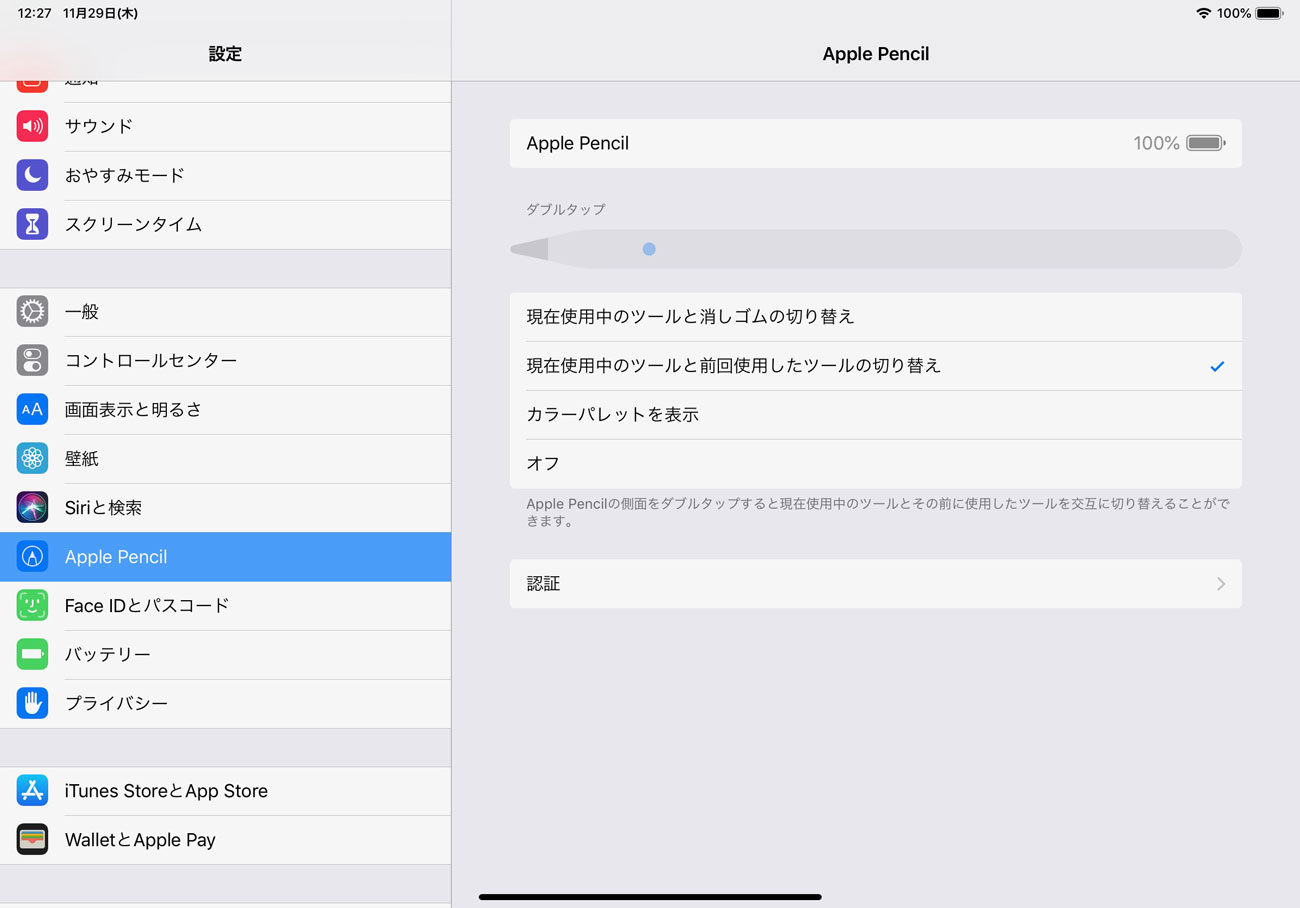The height and width of the screenshot is (908, 1300).
Task: Open 壁紙 settings
Action: [x=225, y=459]
